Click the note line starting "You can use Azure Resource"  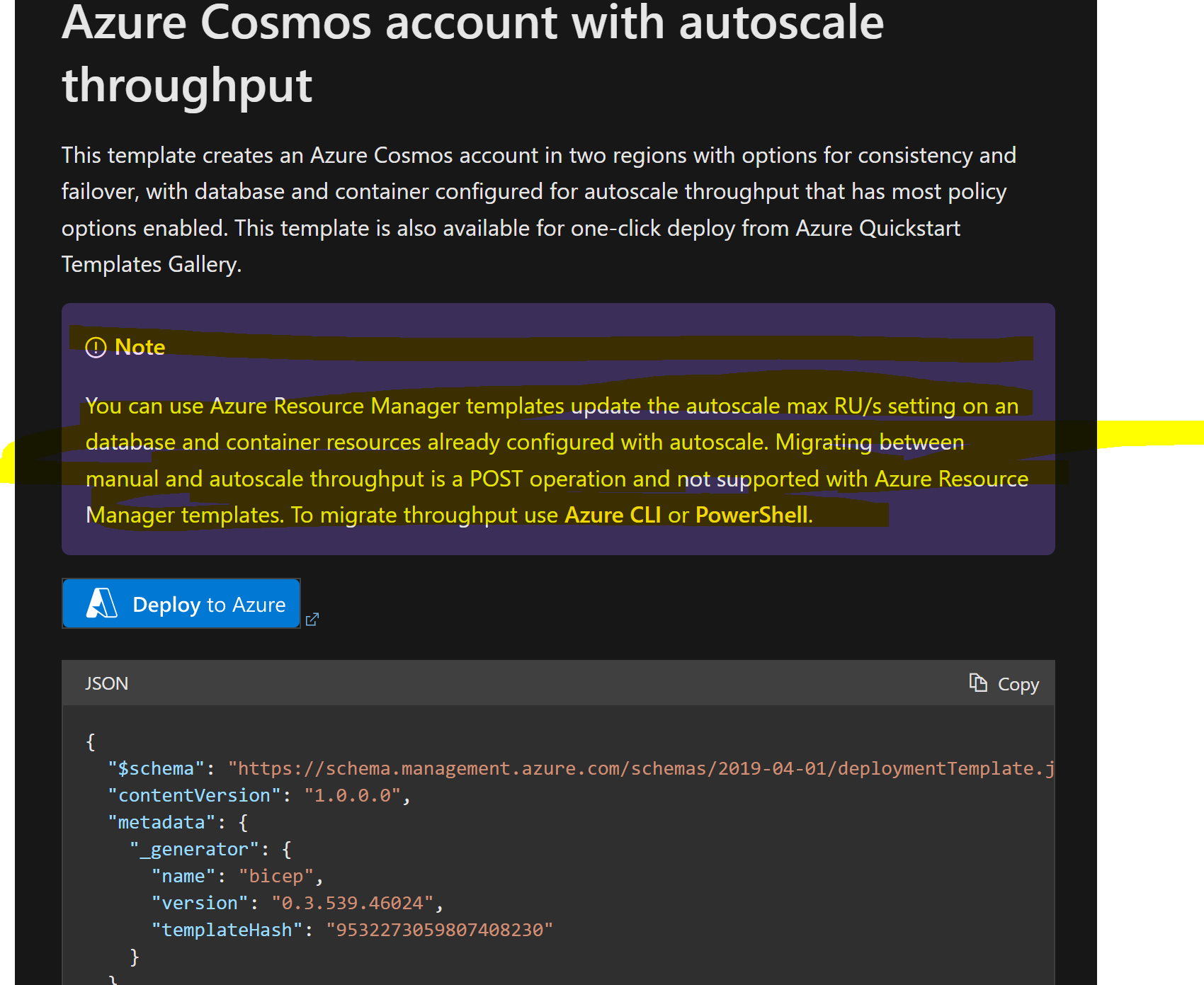click(x=552, y=406)
